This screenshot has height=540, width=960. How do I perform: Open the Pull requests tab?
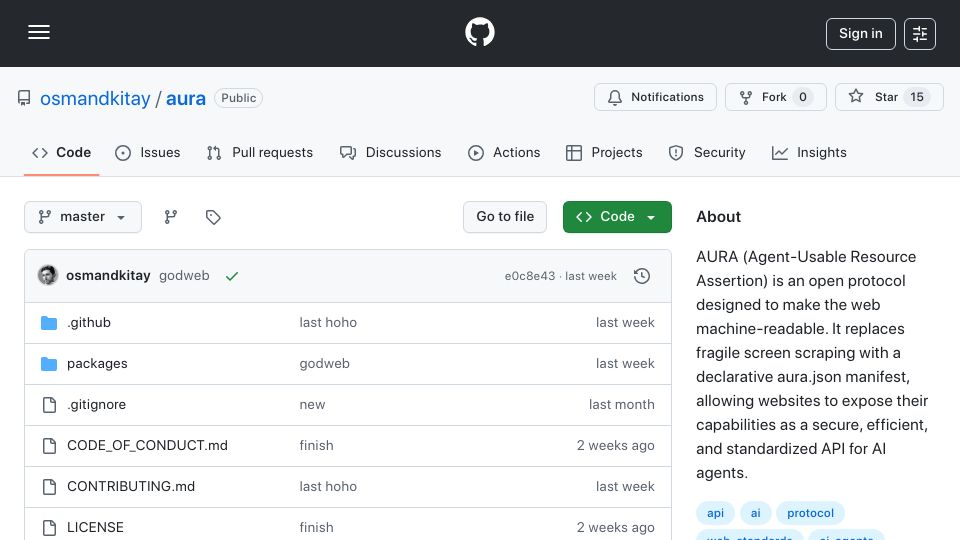click(x=260, y=152)
